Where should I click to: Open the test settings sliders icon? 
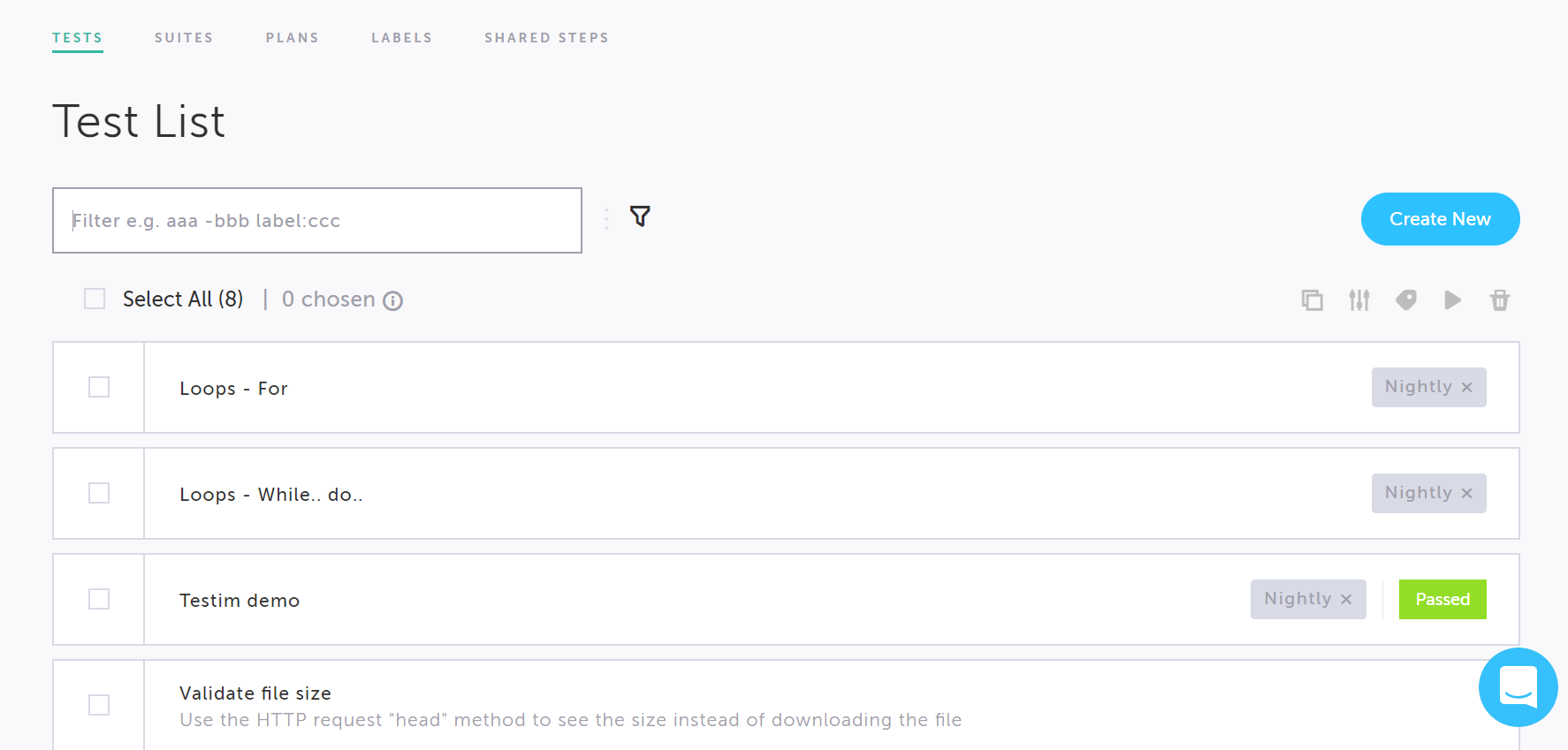point(1359,300)
